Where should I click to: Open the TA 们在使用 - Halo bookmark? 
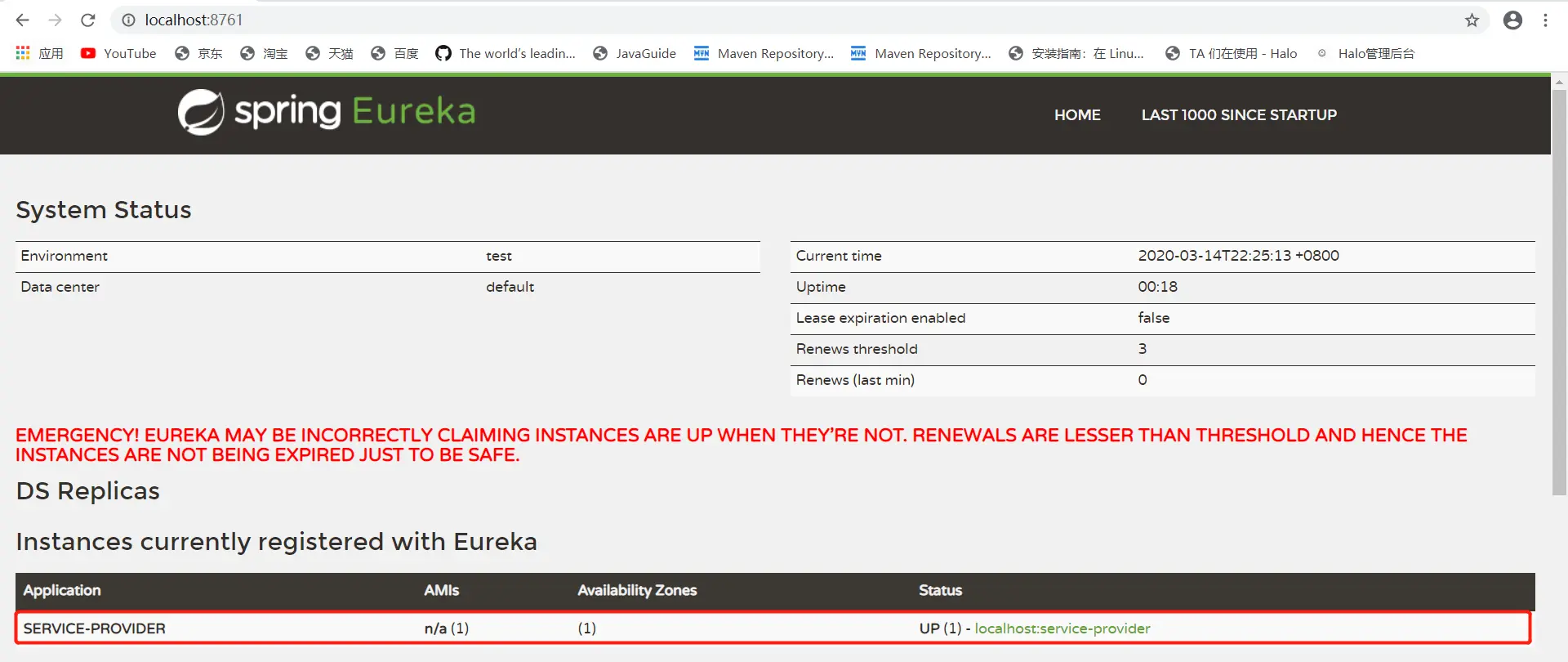click(1231, 53)
